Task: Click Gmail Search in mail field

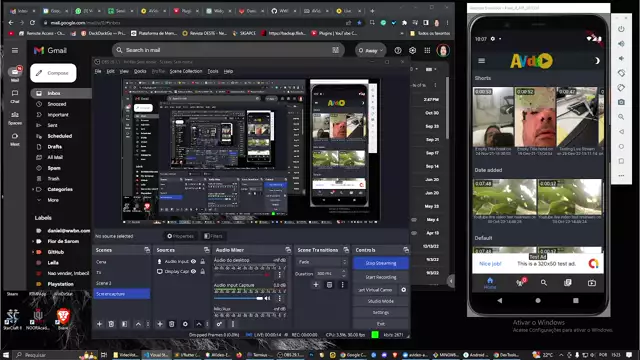Action: [x=229, y=50]
